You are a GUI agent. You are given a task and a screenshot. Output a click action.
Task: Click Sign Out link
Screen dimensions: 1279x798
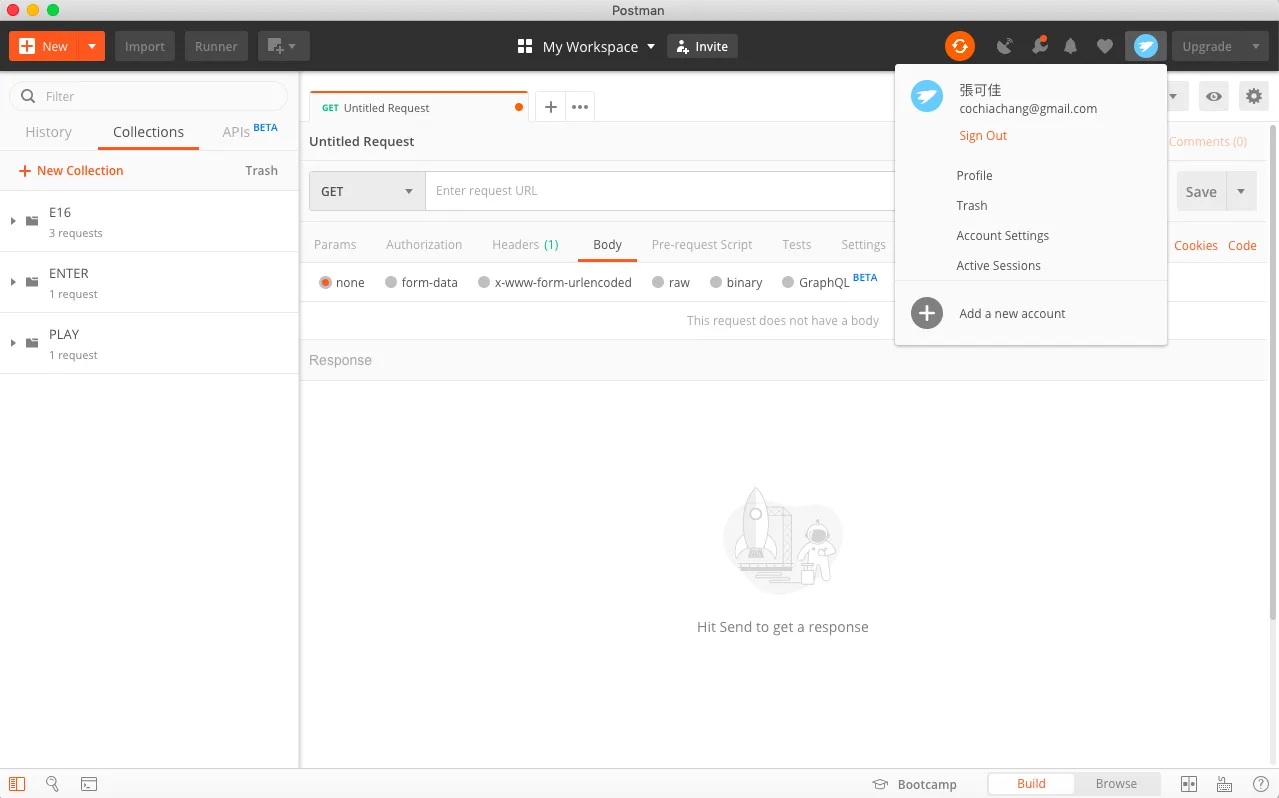tap(983, 135)
